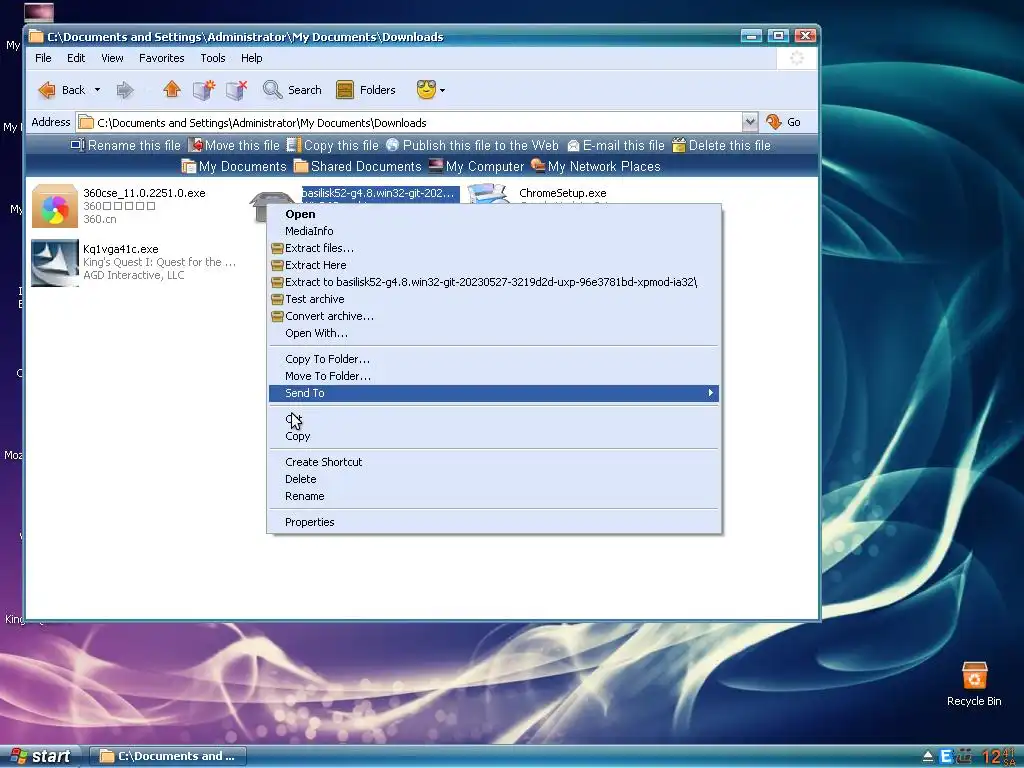Screen dimensions: 1024x768
Task: Click Delete this file task link
Action: point(721,146)
